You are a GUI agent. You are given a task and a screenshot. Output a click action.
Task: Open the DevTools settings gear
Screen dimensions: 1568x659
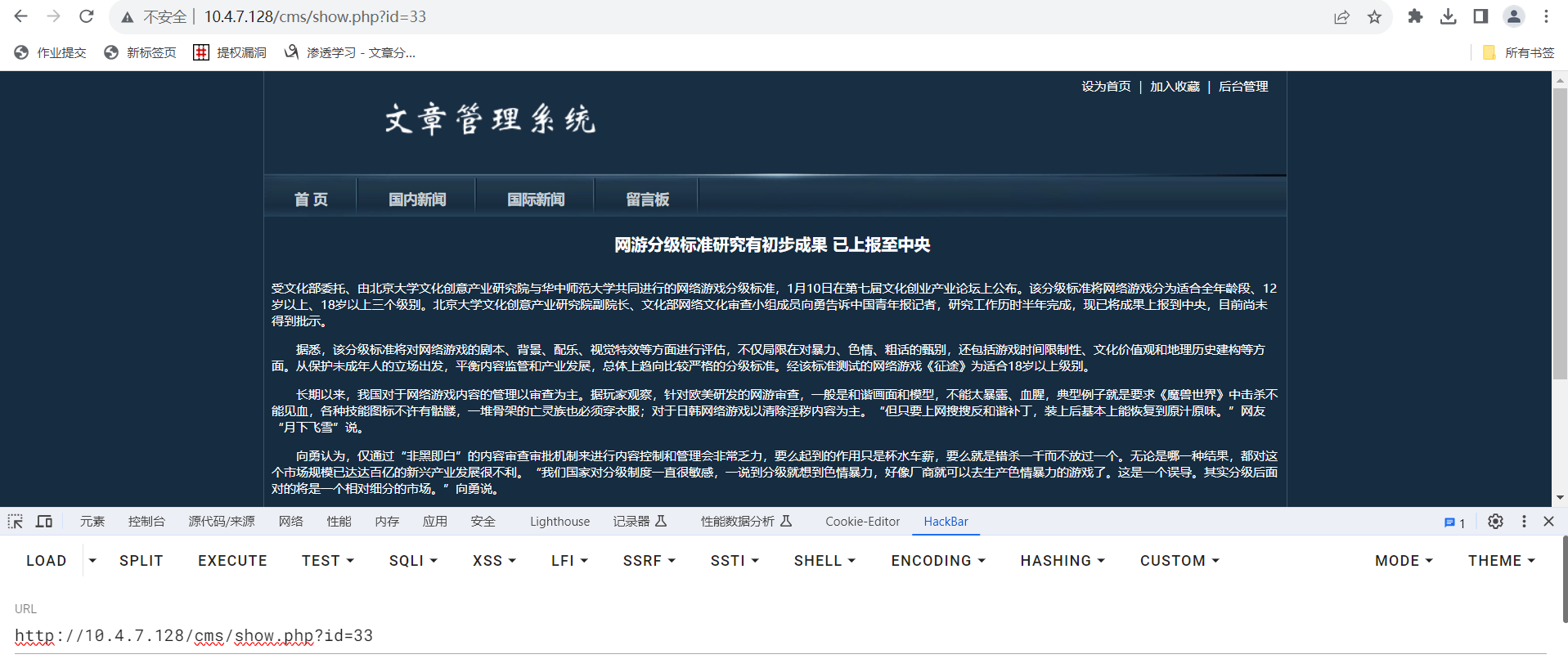(1495, 522)
